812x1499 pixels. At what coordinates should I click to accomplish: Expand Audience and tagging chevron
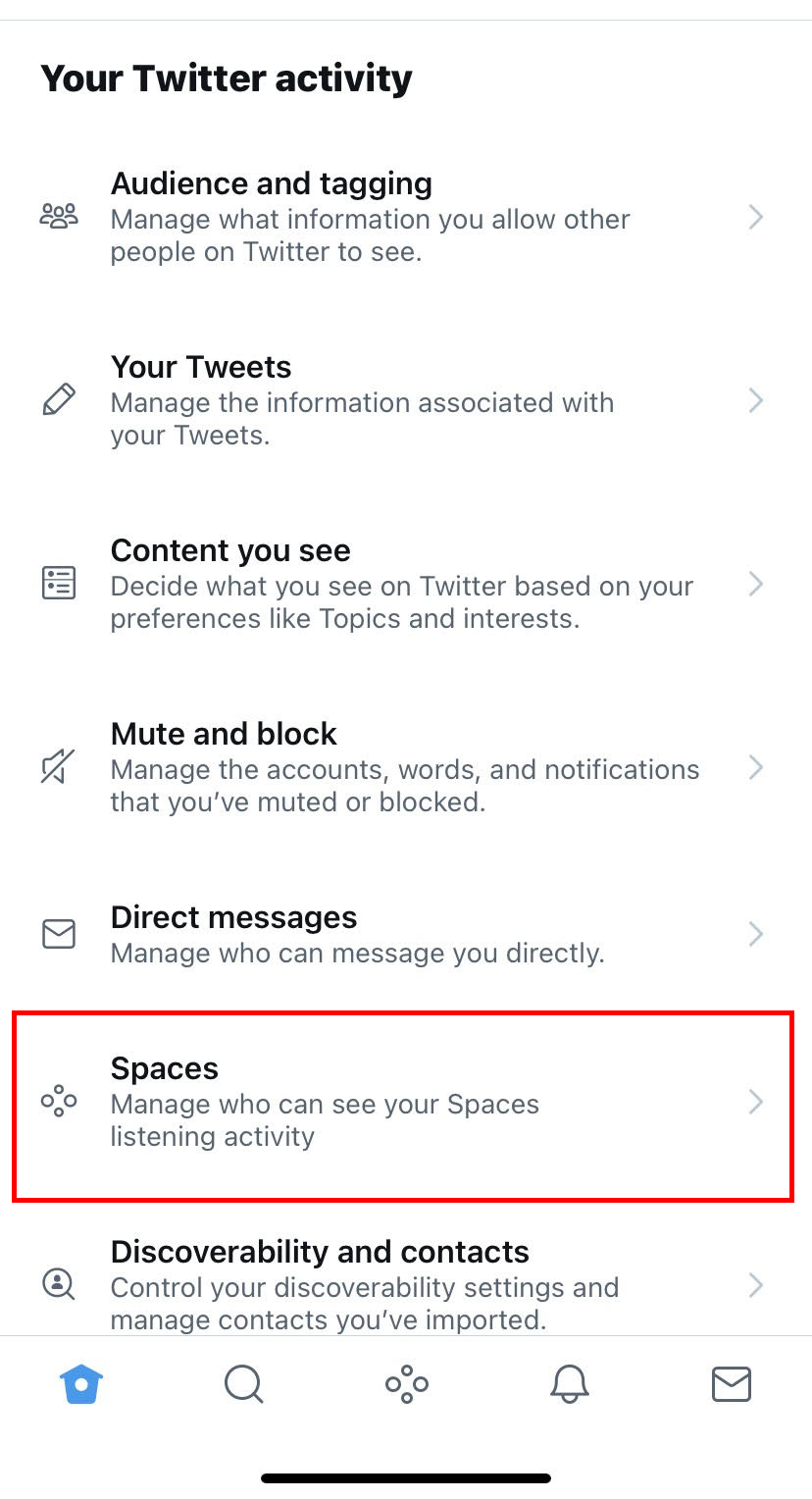point(755,217)
